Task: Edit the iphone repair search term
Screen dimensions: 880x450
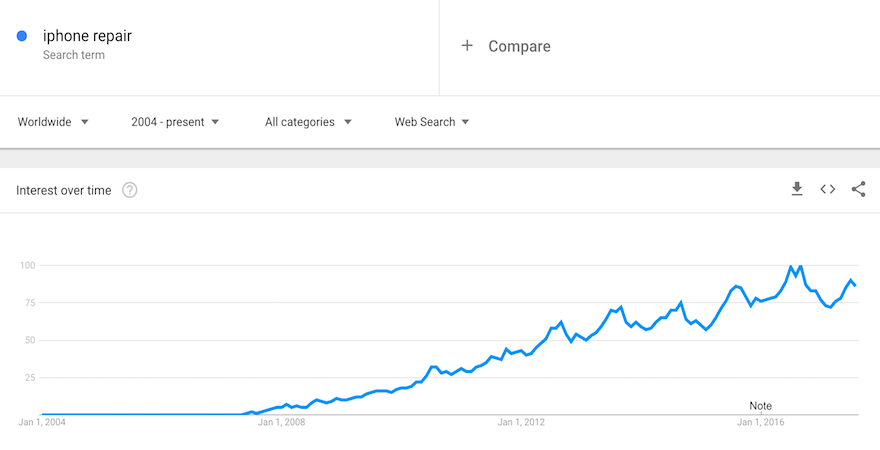Action: pyautogui.click(x=87, y=37)
